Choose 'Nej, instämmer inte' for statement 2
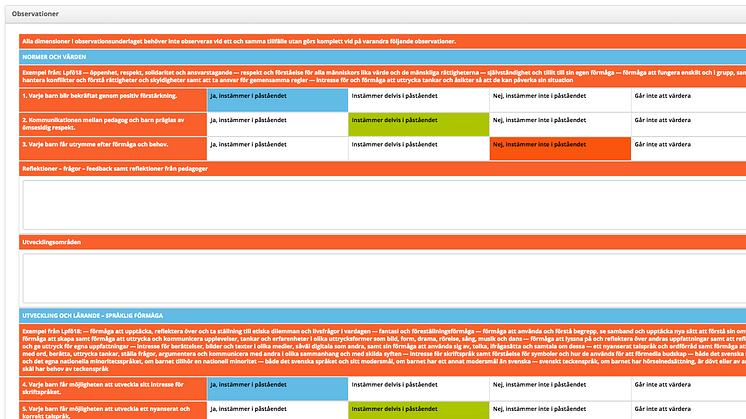Viewport: 746px width, 419px height. (x=559, y=124)
